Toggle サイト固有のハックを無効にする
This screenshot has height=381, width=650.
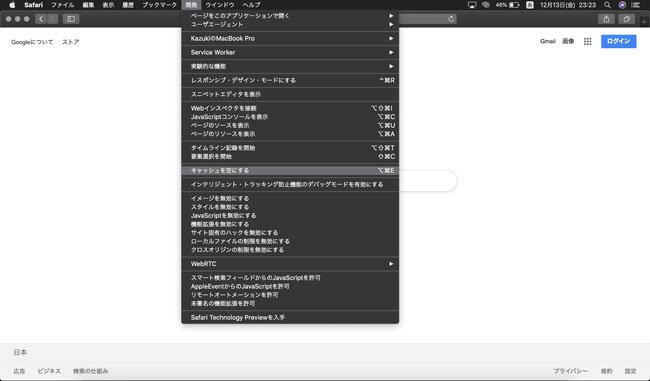pyautogui.click(x=290, y=233)
